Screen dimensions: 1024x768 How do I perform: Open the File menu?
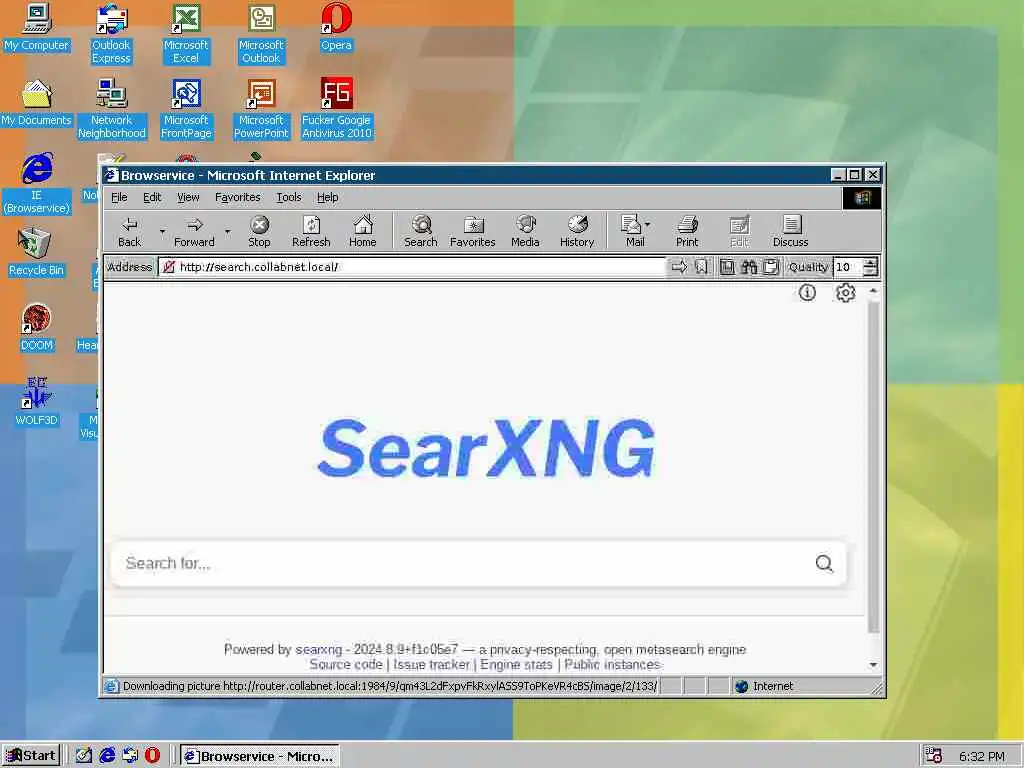(119, 197)
